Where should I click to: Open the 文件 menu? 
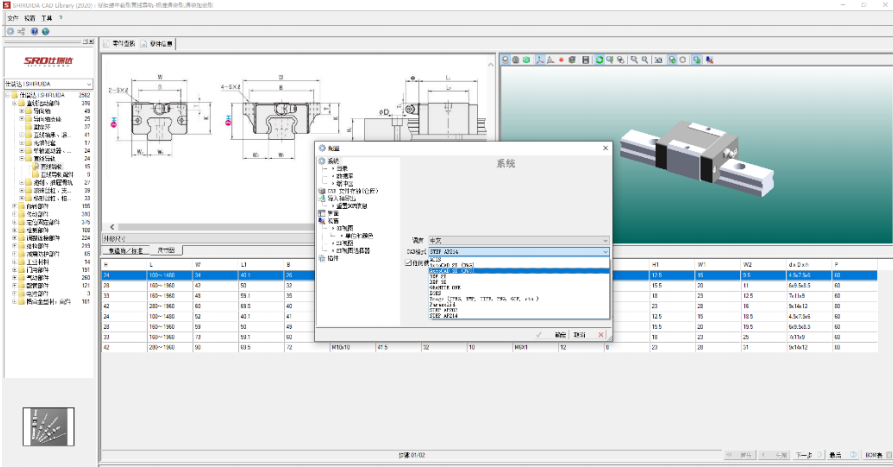pyautogui.click(x=13, y=18)
